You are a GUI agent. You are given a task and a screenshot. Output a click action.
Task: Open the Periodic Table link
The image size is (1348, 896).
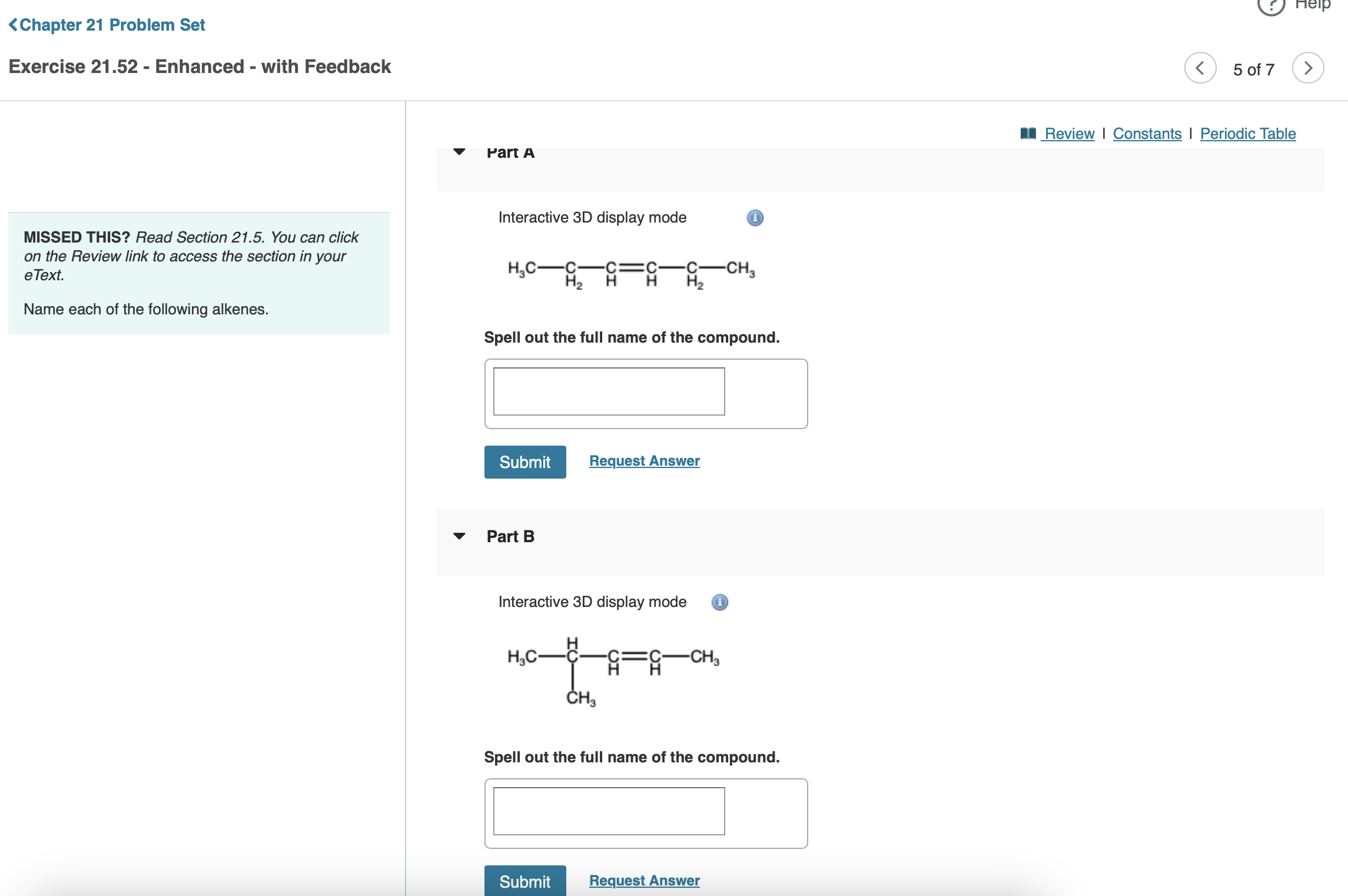point(1247,134)
